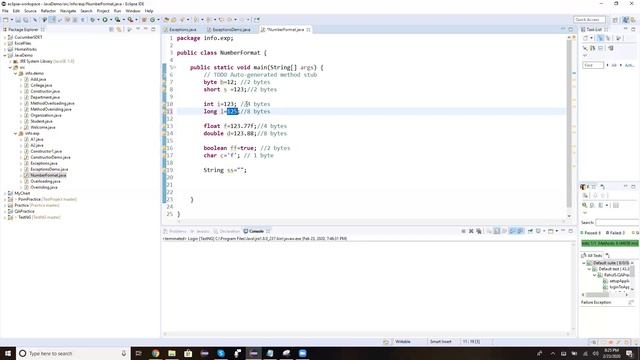Toggle Word Wrap in the Console toolbar
Screen dimensions: 640x360
[x=504, y=231]
